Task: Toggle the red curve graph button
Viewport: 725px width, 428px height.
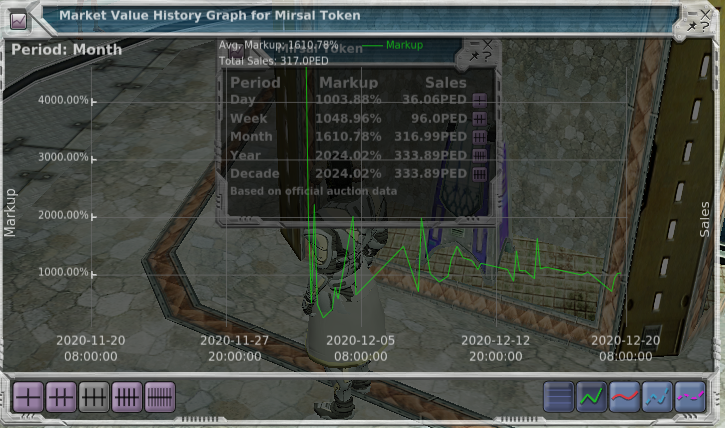Action: pyautogui.click(x=624, y=397)
